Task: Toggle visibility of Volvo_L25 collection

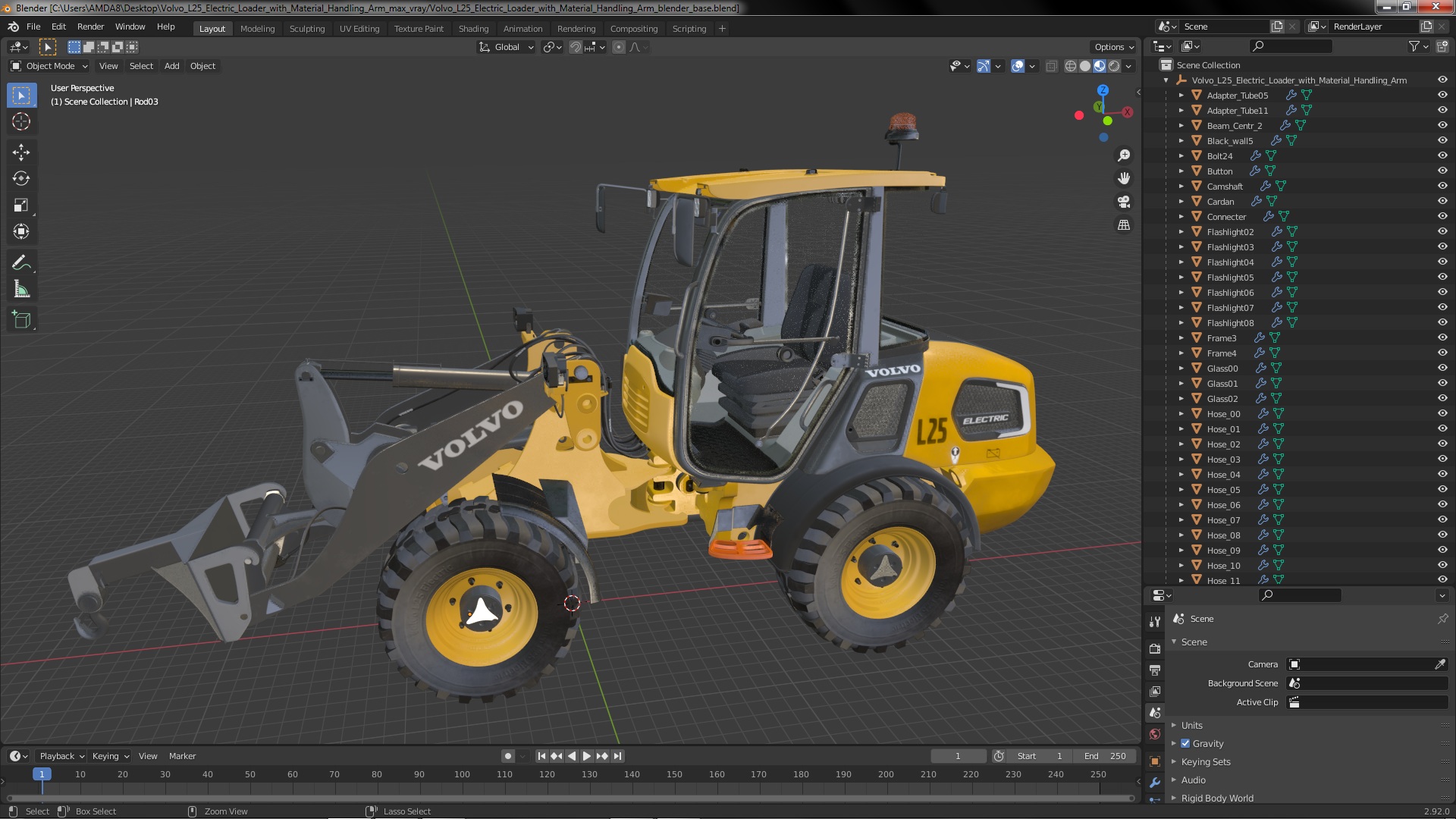Action: pos(1442,80)
